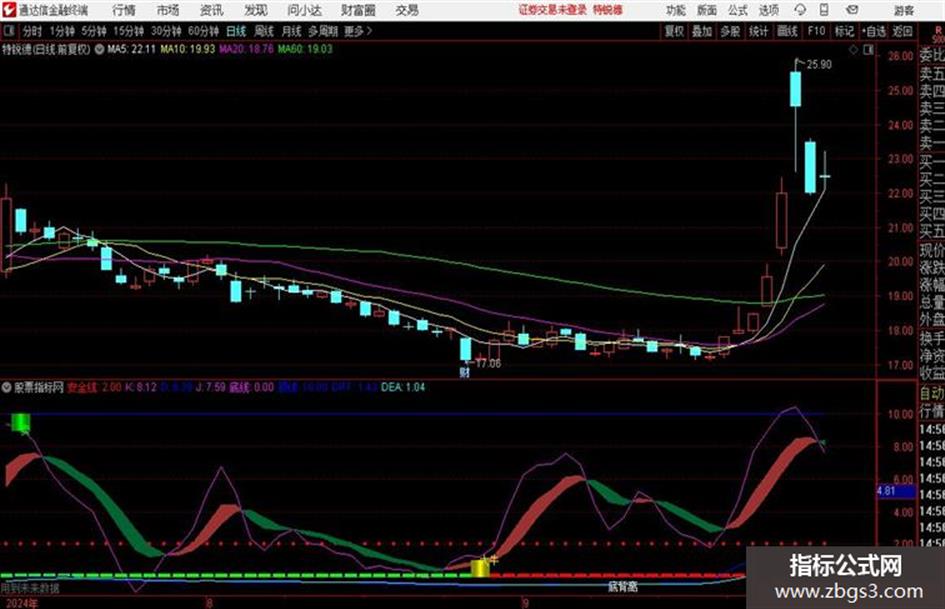Select the 周线 weekly period
Screen dimensions: 945x609
click(264, 31)
